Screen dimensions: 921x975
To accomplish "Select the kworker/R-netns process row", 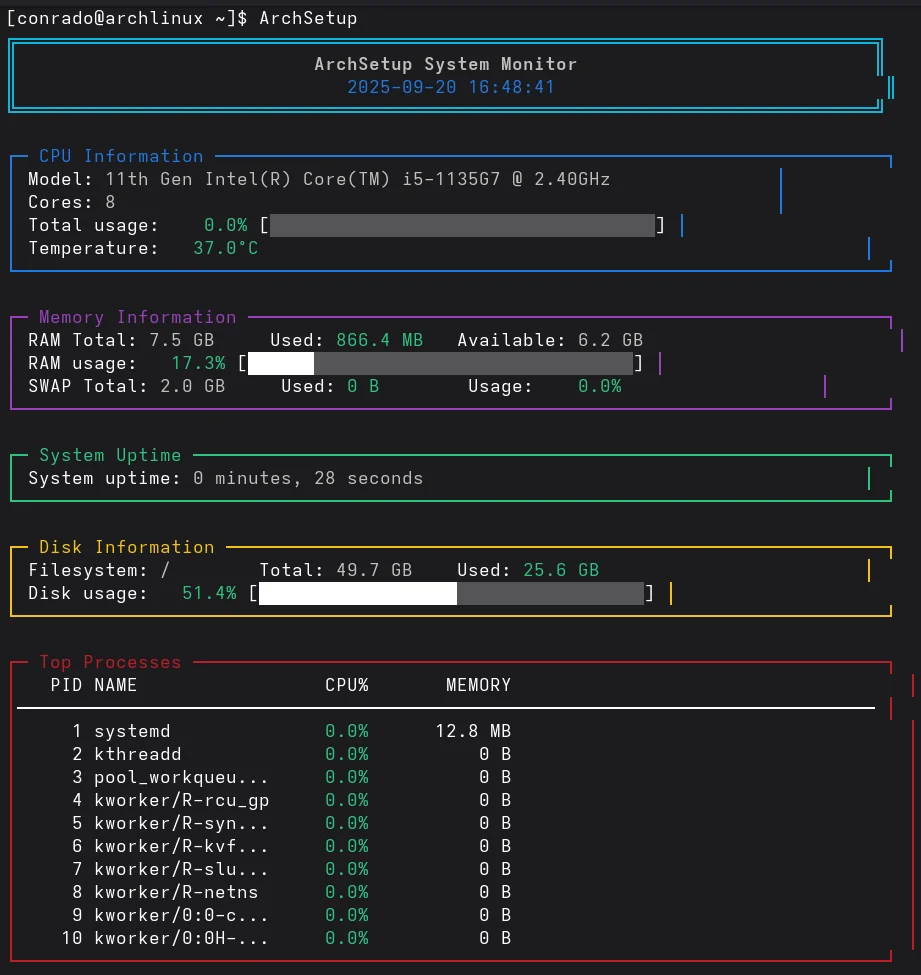I will pyautogui.click(x=176, y=892).
